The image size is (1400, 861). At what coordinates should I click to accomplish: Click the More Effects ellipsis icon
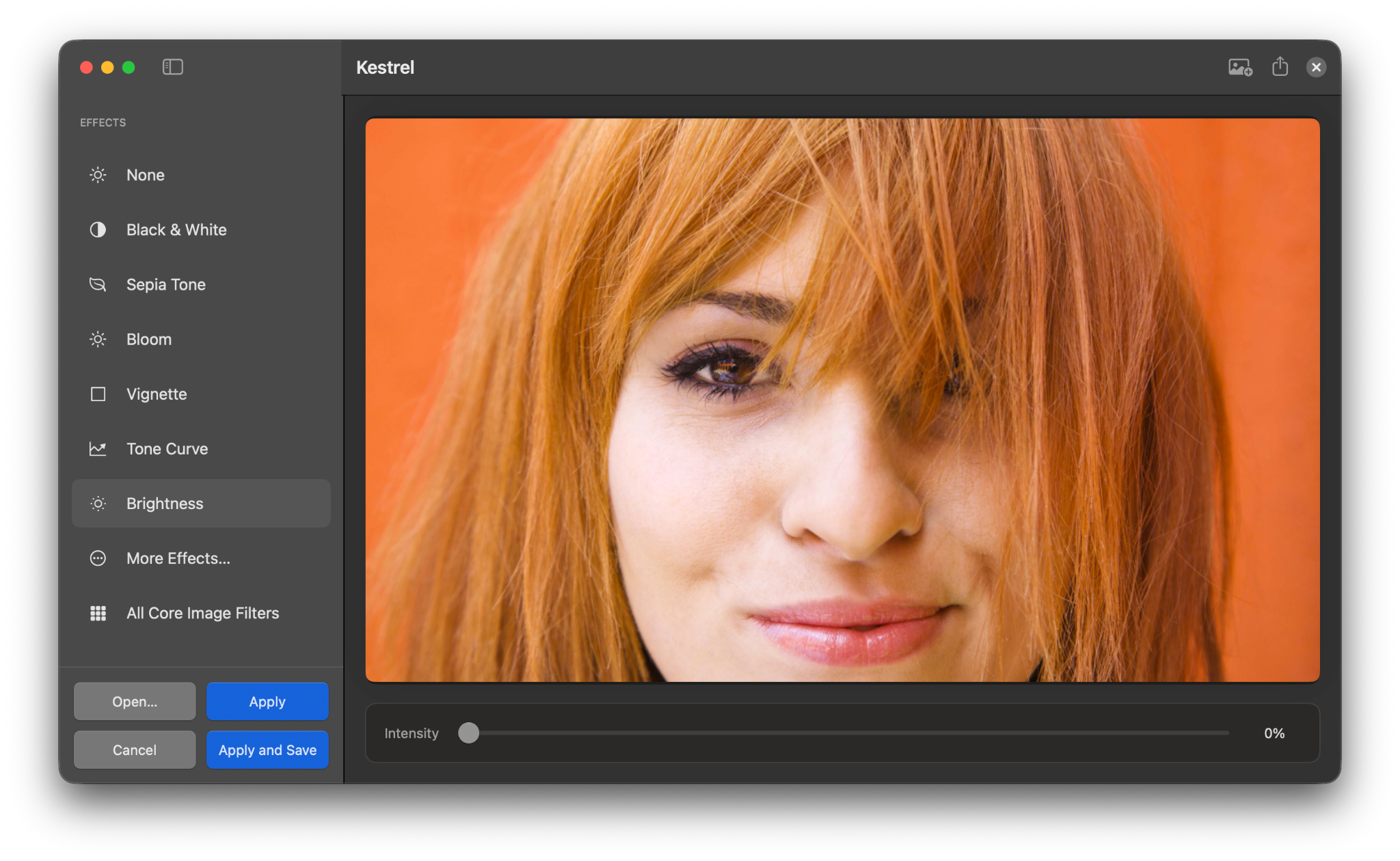98,558
